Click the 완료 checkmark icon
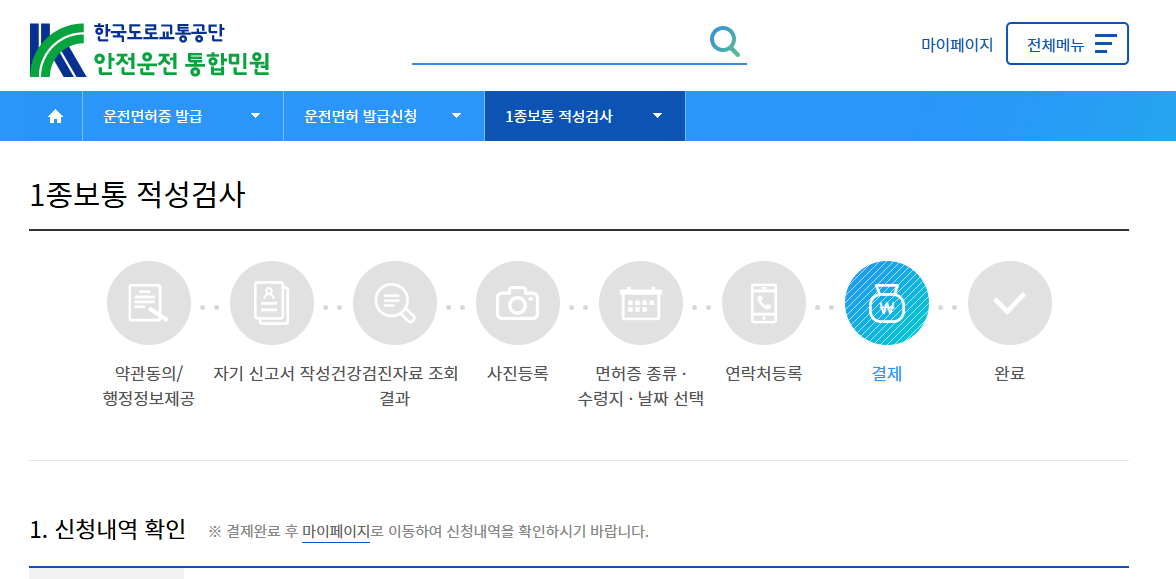 coord(1010,302)
